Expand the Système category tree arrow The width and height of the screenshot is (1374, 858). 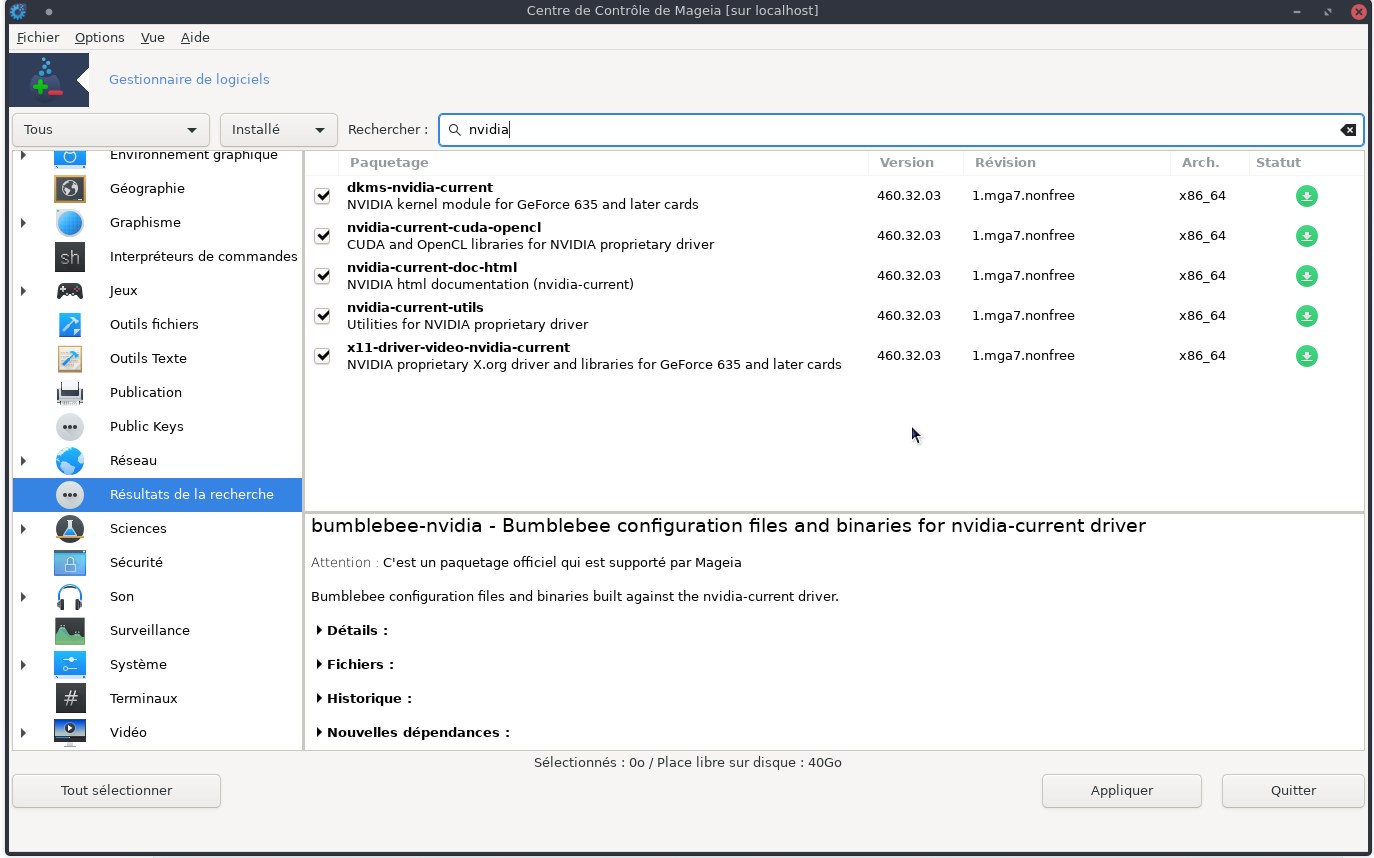23,664
